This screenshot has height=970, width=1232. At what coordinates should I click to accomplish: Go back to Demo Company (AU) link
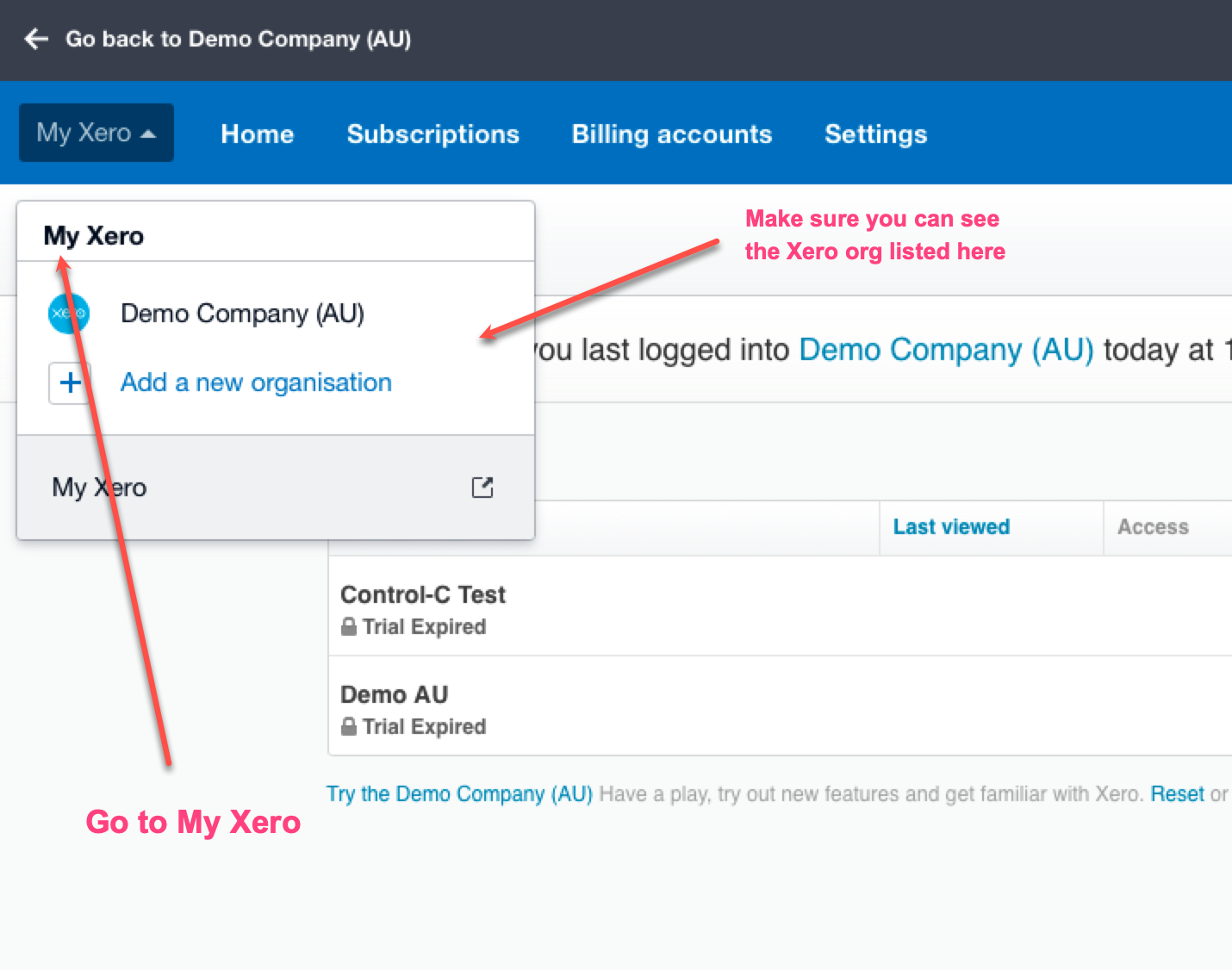[x=239, y=39]
